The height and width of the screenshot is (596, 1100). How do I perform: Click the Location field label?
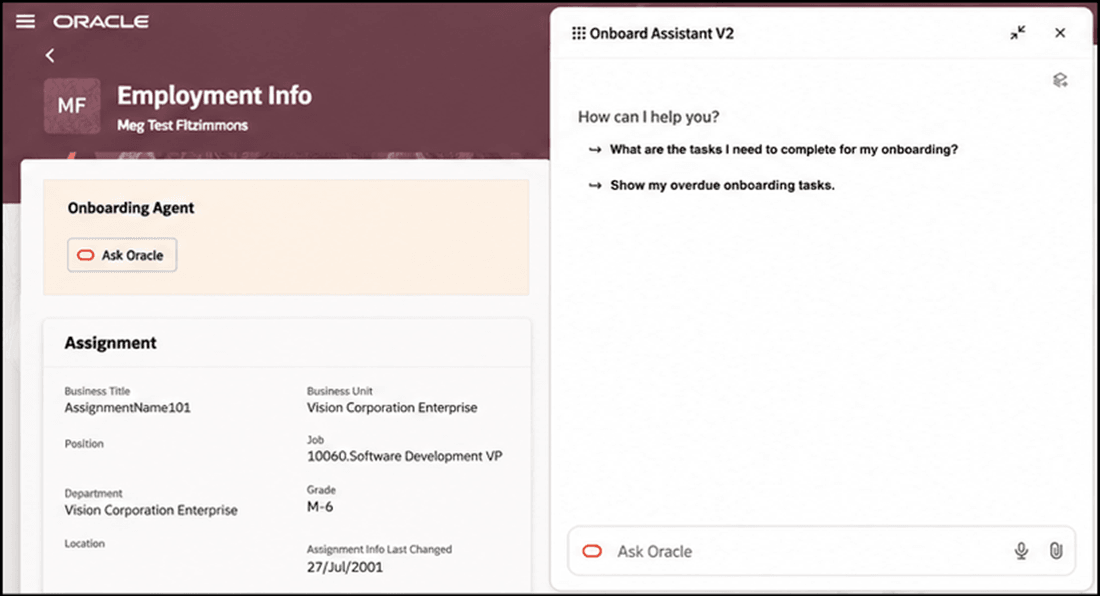coord(84,543)
